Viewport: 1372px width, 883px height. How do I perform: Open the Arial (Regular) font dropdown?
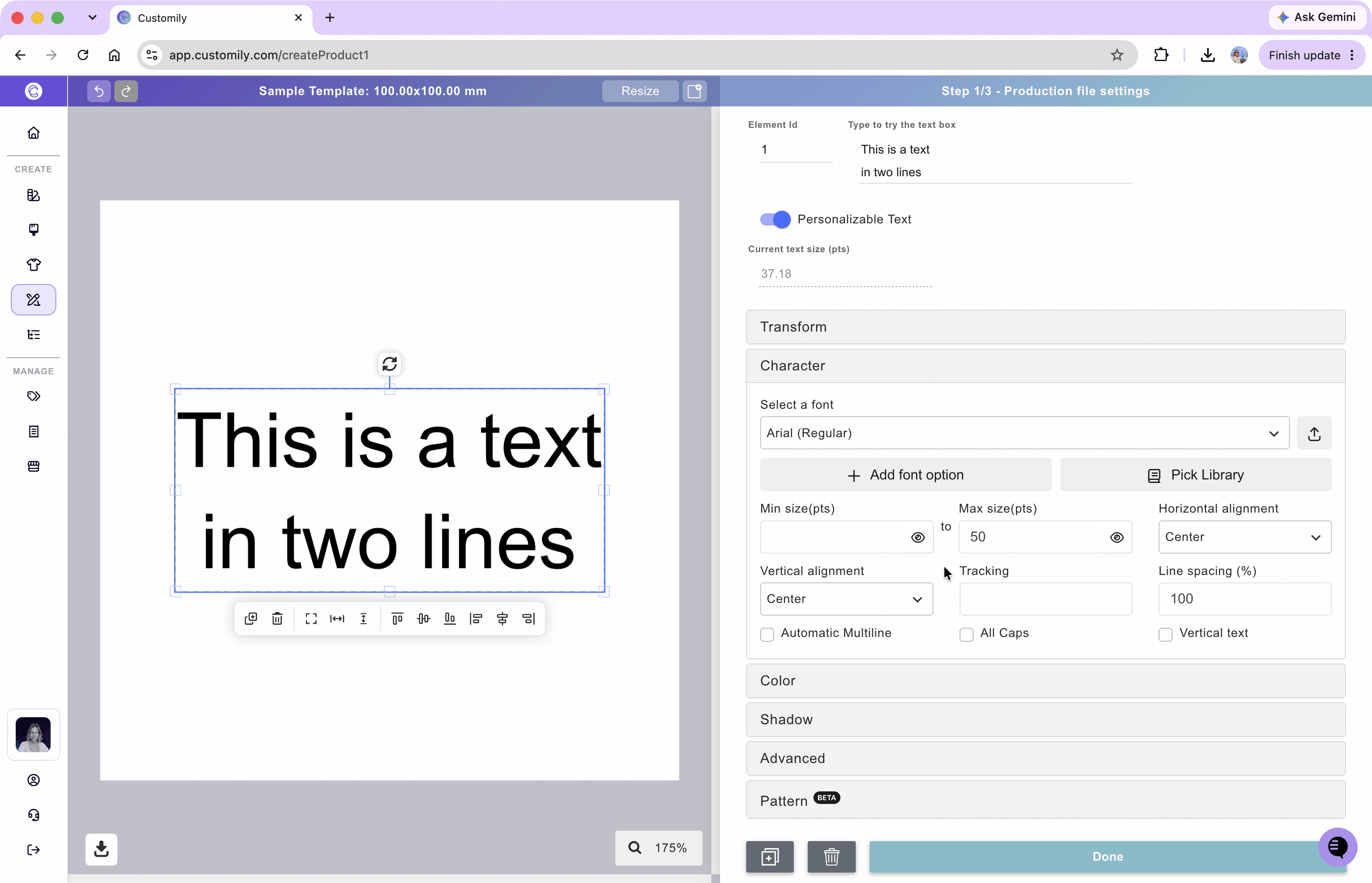[1024, 434]
